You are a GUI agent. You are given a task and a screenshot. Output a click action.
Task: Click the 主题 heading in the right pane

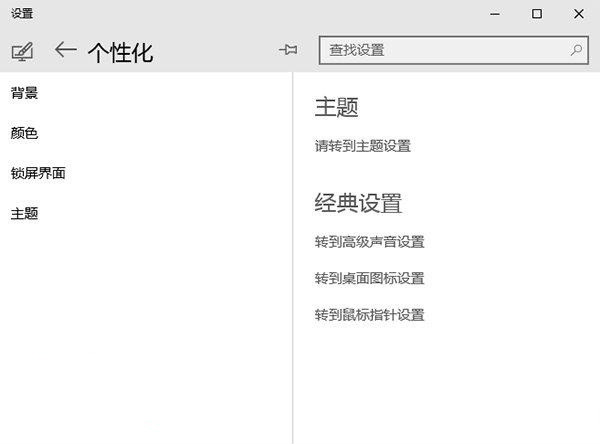(x=336, y=107)
